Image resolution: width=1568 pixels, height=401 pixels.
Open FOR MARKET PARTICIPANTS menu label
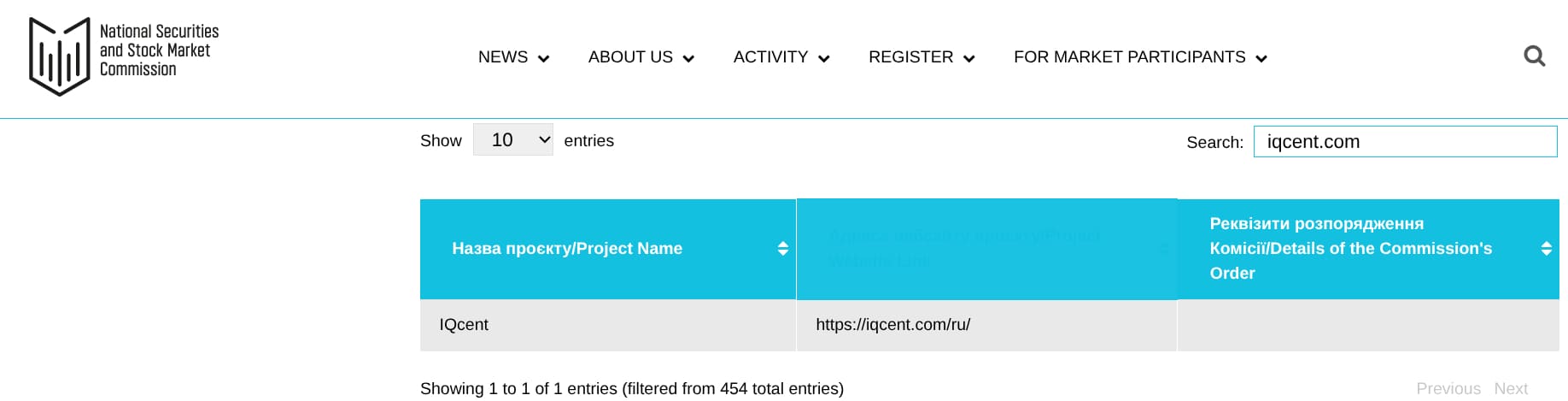tap(1129, 57)
